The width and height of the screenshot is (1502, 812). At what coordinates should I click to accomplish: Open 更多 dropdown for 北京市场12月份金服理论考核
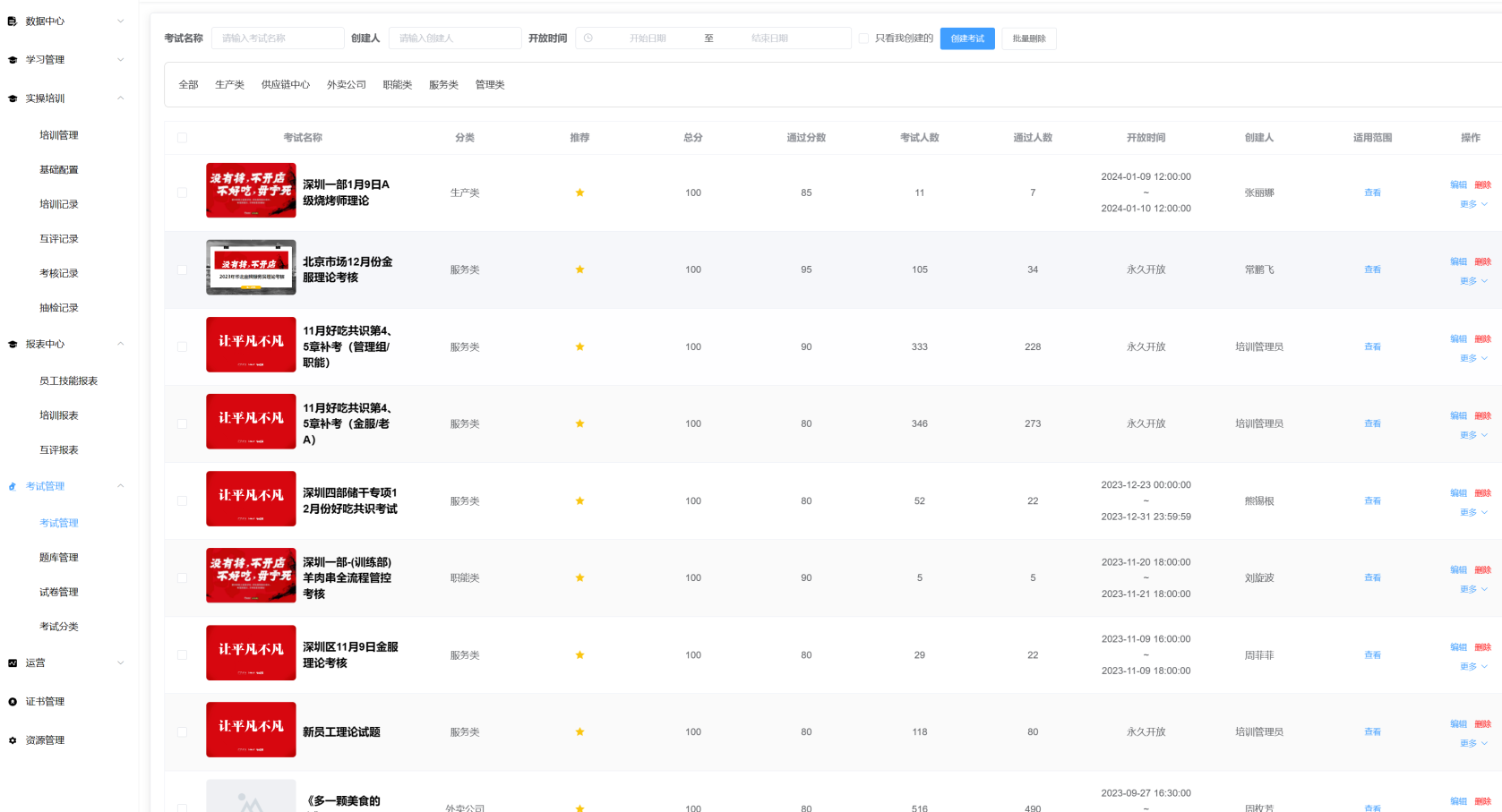point(1473,281)
